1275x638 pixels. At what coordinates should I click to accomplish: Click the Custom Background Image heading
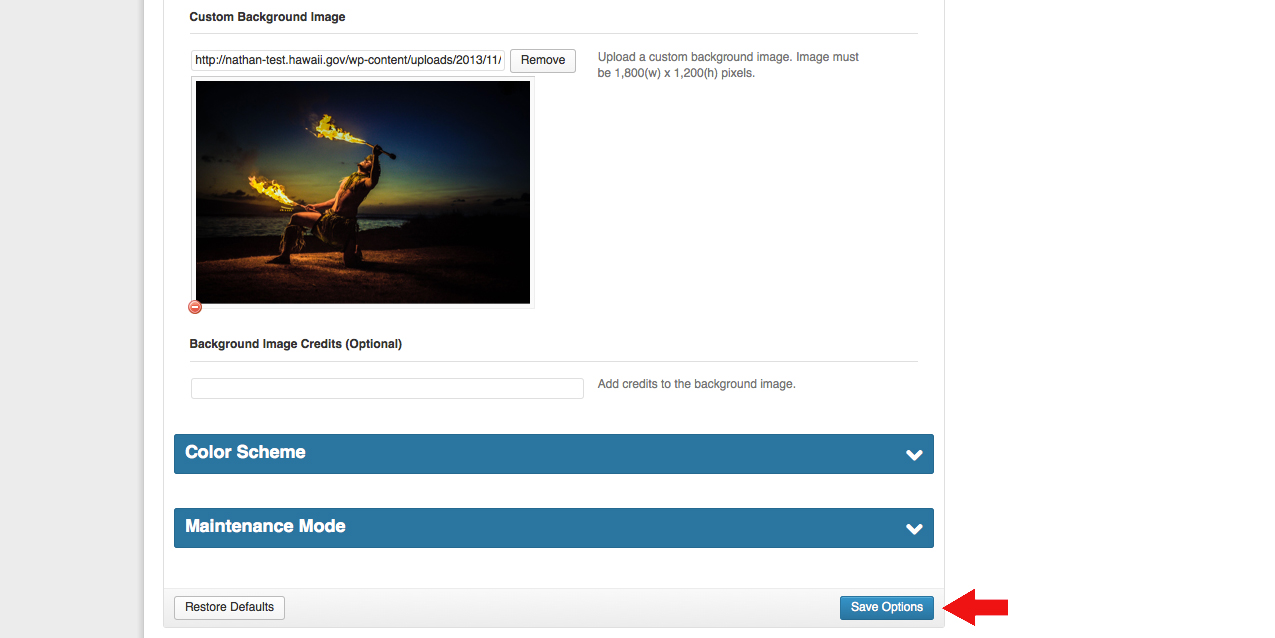267,17
